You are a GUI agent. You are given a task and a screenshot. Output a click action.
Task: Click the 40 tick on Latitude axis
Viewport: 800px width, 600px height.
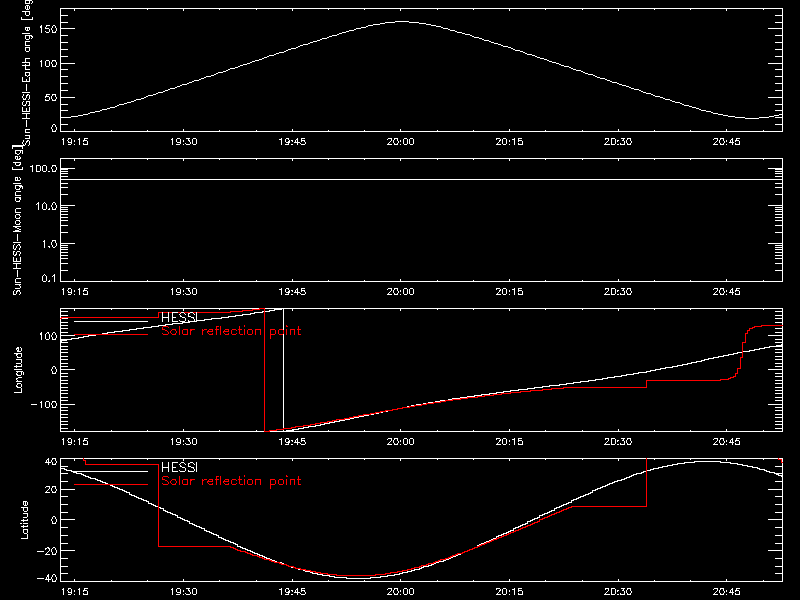[51, 462]
